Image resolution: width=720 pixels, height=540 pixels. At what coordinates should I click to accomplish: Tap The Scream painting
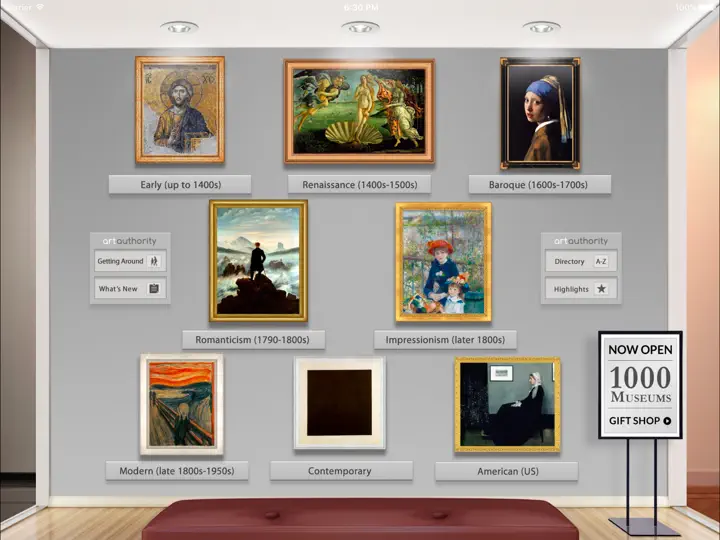(182, 404)
